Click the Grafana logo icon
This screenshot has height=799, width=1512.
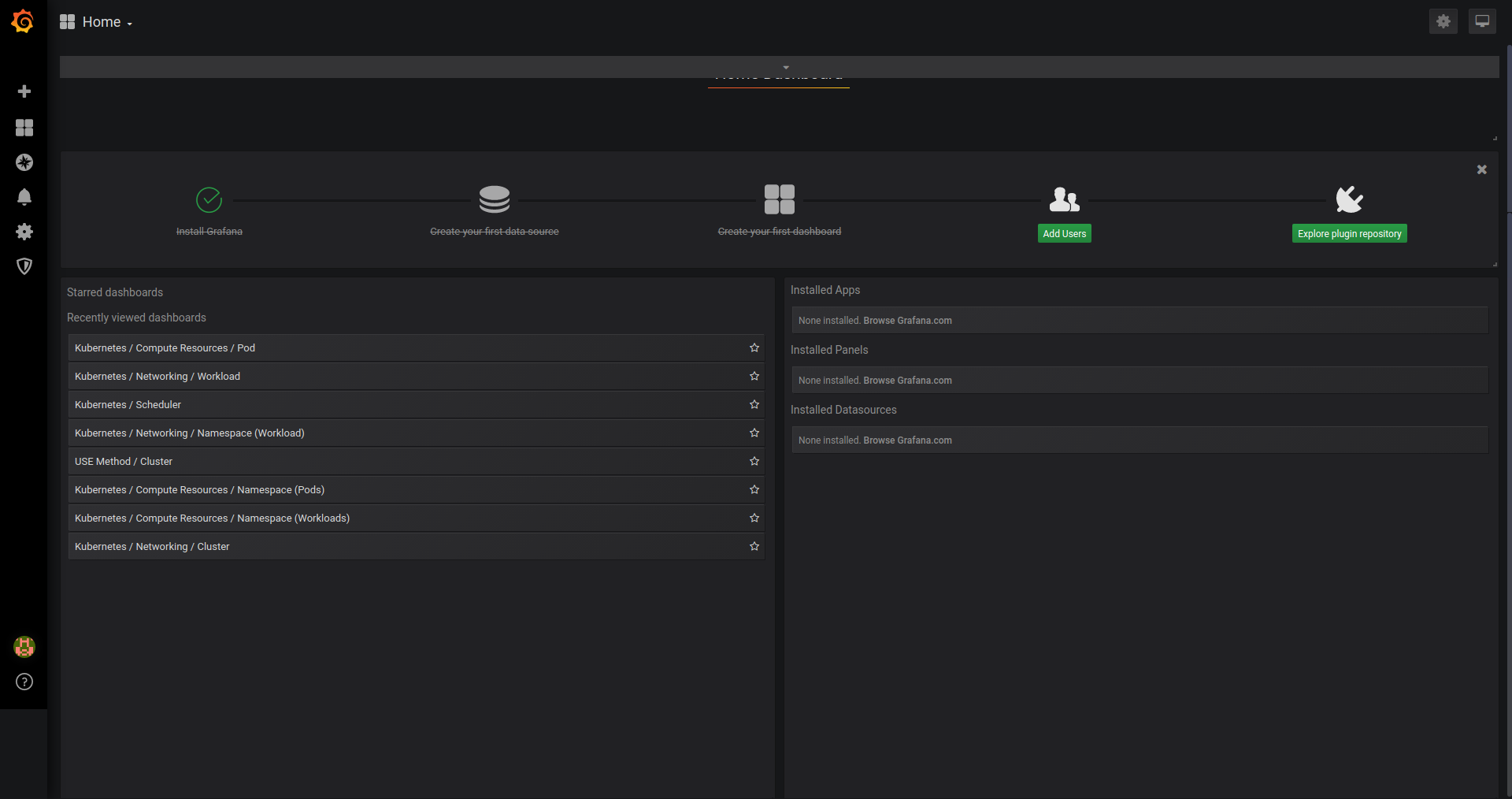(x=23, y=21)
